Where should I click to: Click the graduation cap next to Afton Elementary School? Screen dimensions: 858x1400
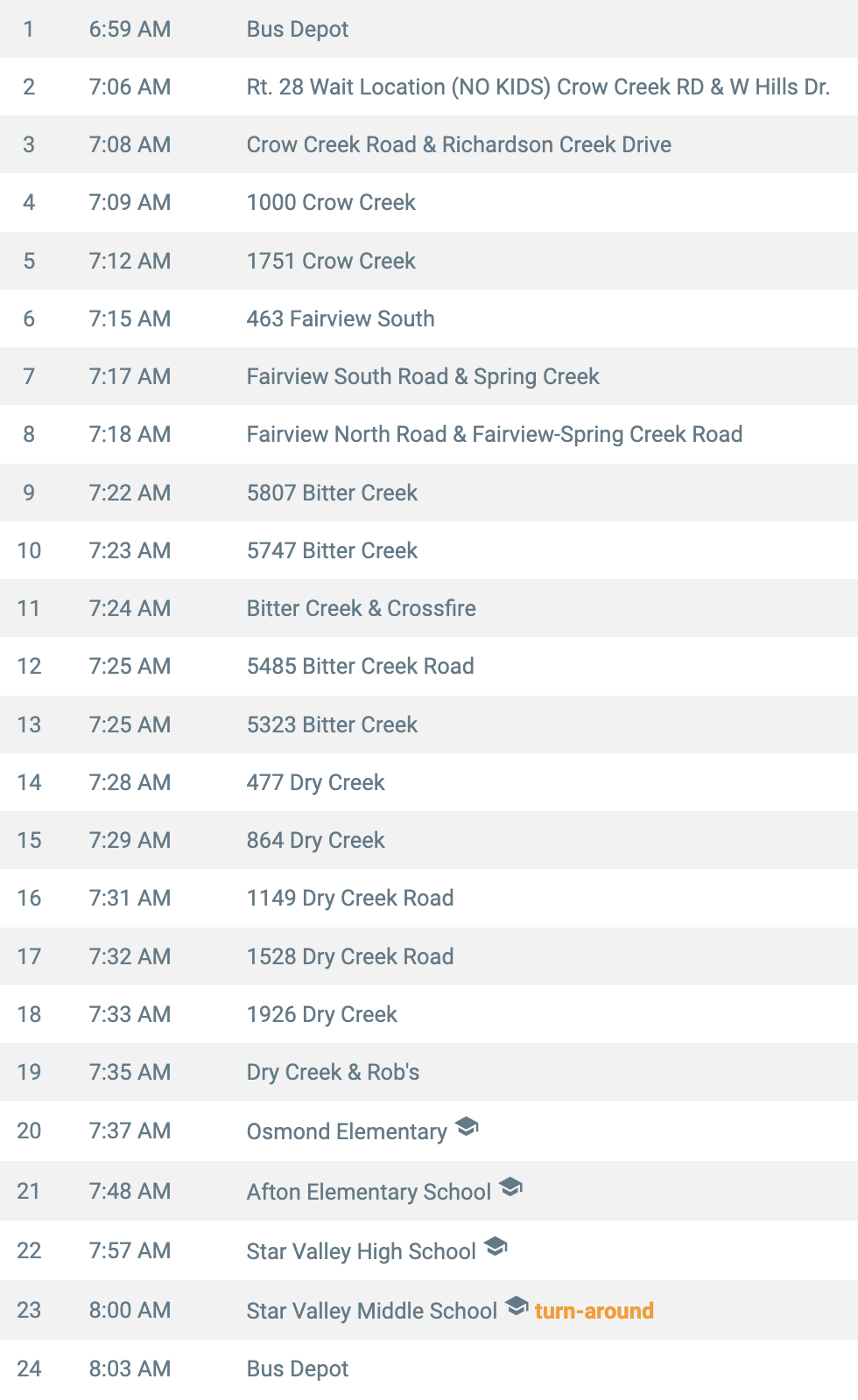pos(510,1186)
